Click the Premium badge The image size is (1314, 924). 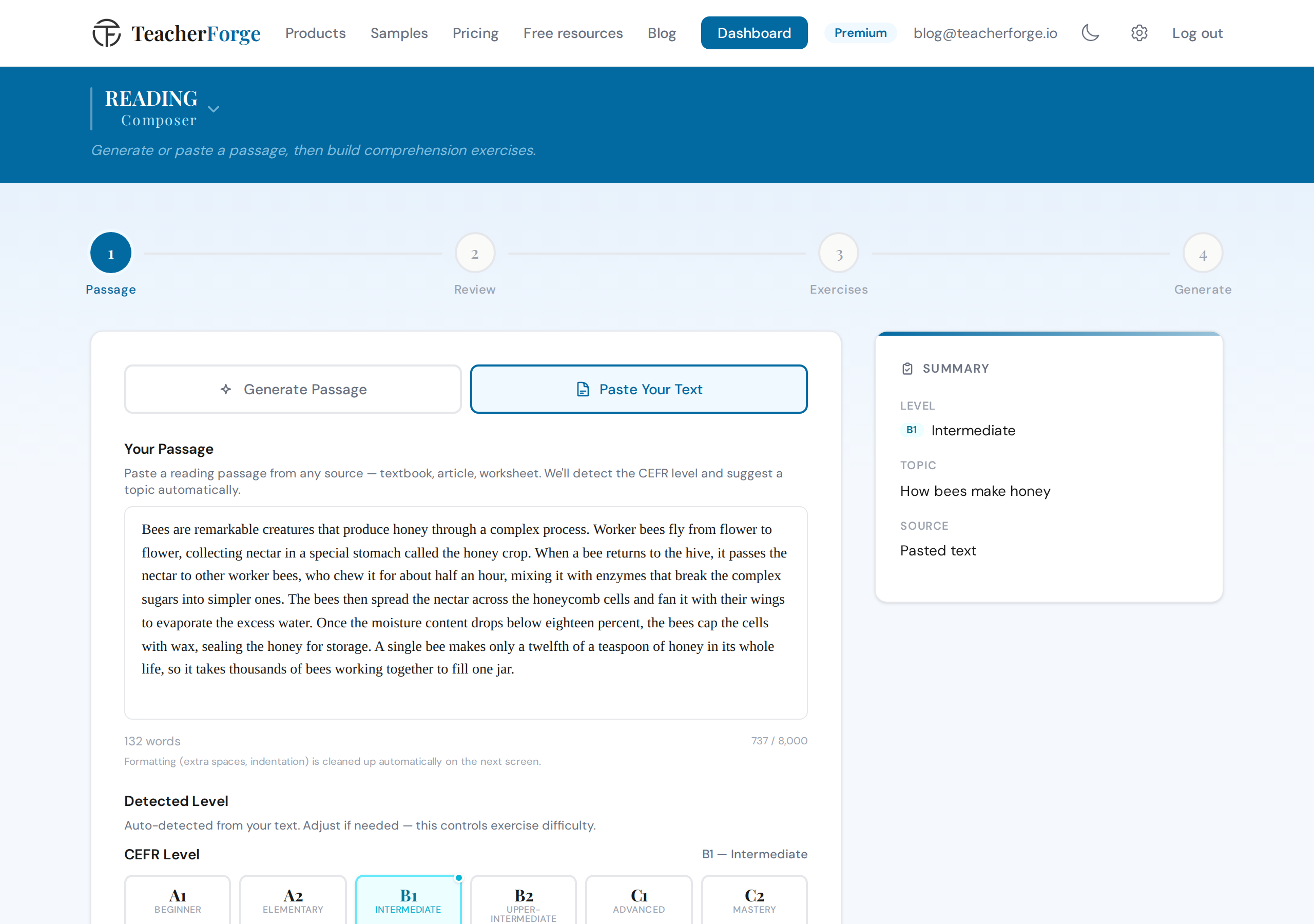(x=860, y=33)
